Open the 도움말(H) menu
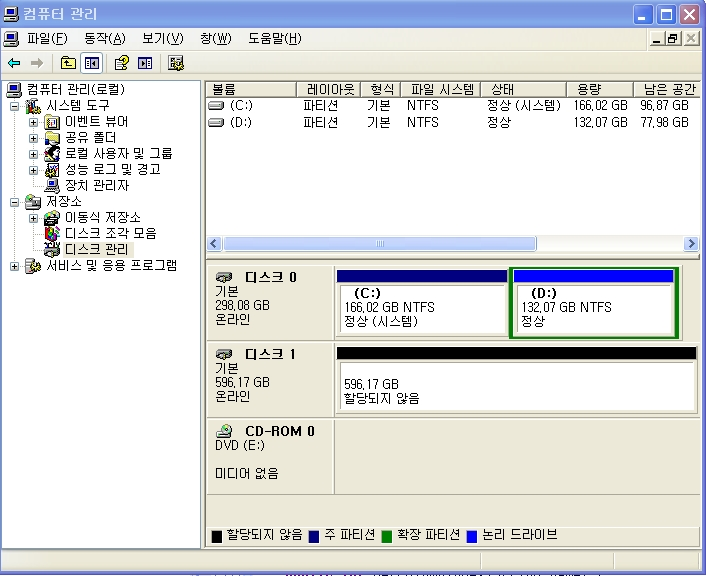 coord(275,39)
